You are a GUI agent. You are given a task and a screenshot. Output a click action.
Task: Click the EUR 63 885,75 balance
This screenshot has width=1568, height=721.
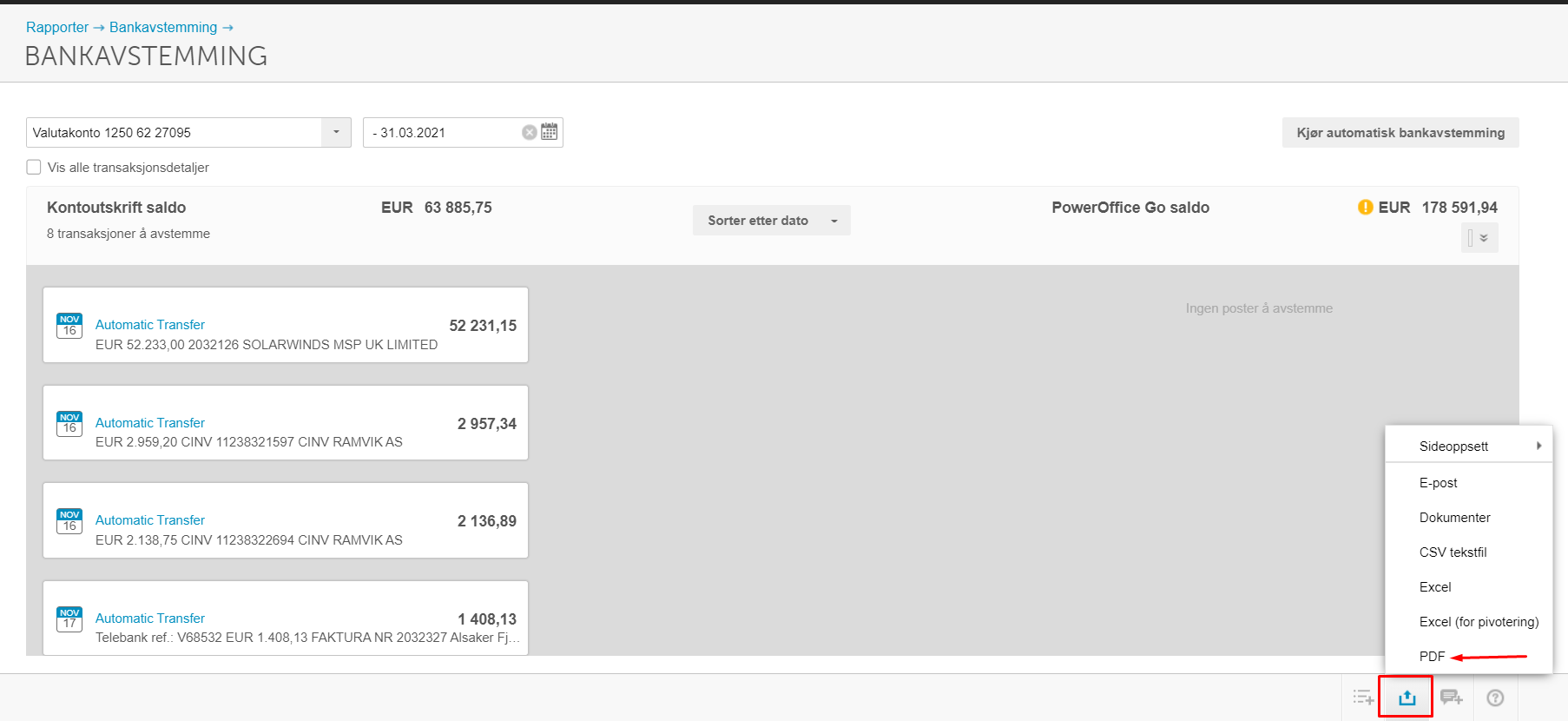[x=437, y=208]
